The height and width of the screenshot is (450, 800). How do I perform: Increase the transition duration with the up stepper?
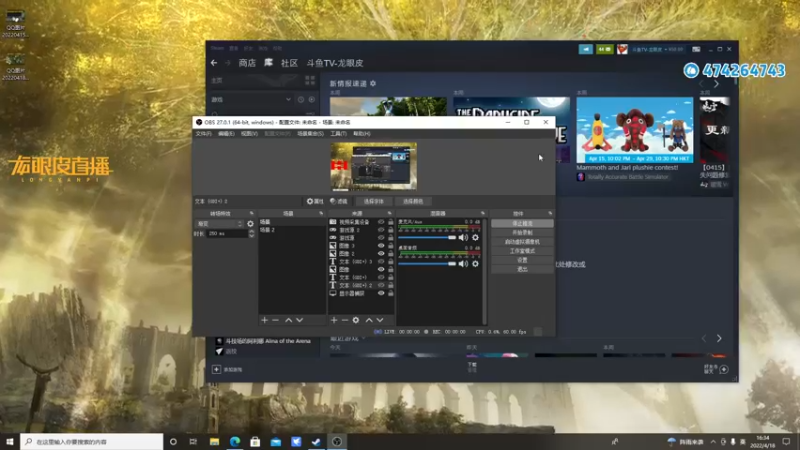tap(251, 232)
